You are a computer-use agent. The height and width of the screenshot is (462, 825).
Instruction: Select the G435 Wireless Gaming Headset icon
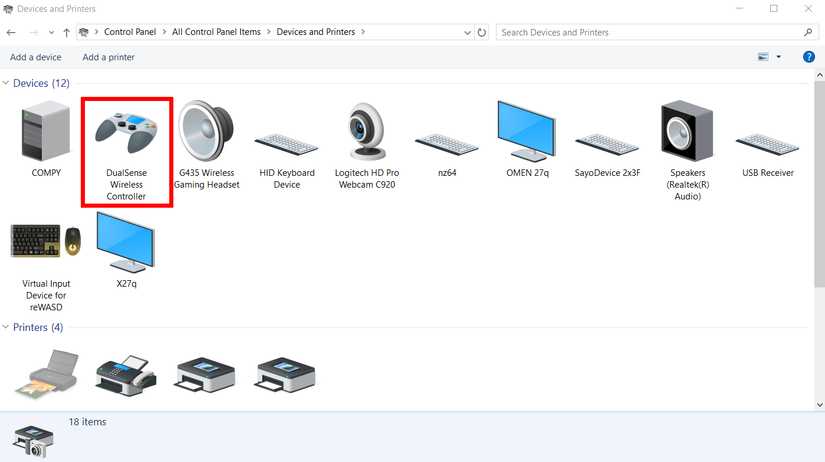coord(206,135)
